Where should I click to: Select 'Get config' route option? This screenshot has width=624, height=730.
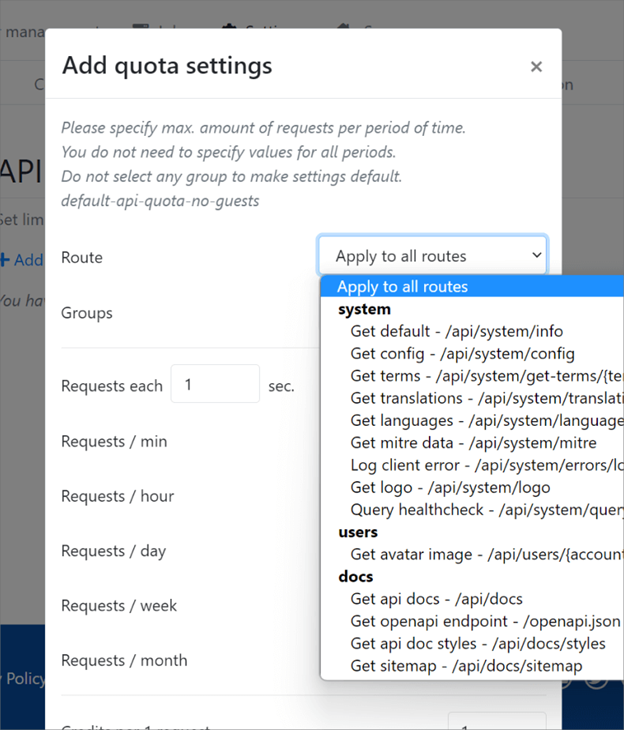(x=462, y=354)
